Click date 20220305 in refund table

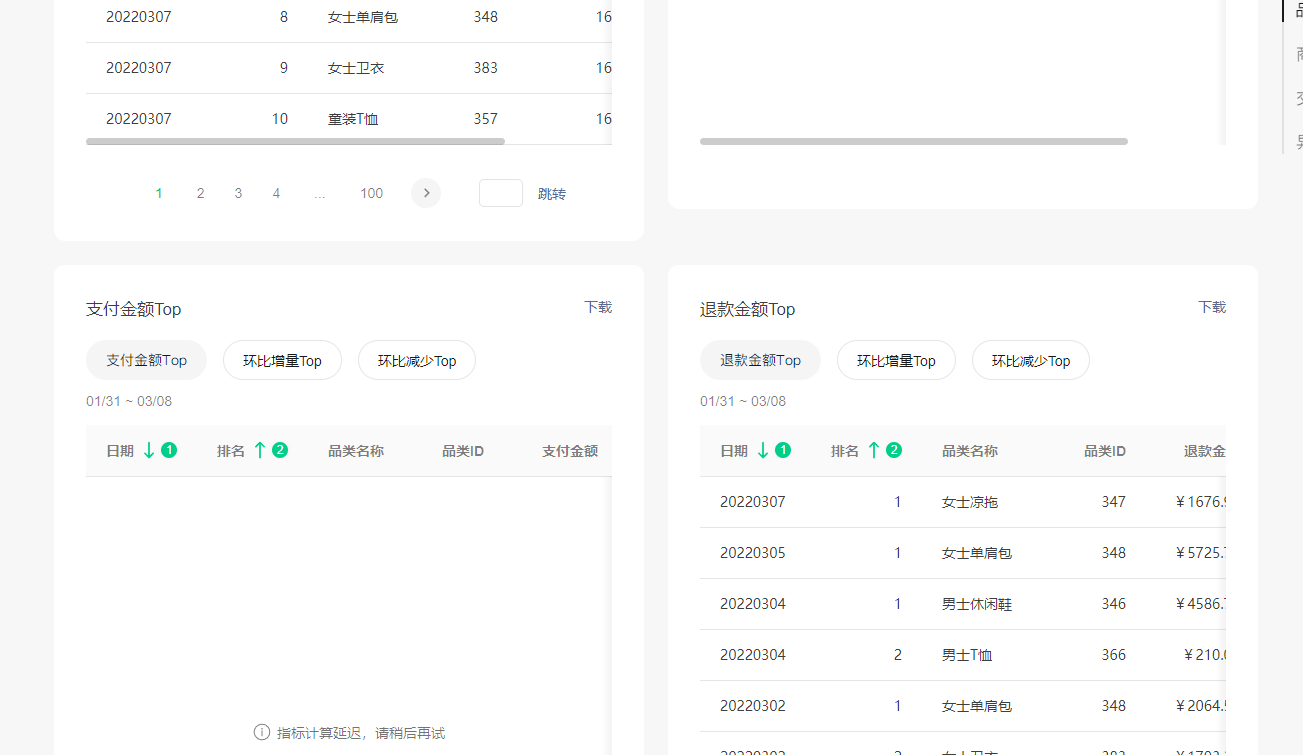point(753,553)
